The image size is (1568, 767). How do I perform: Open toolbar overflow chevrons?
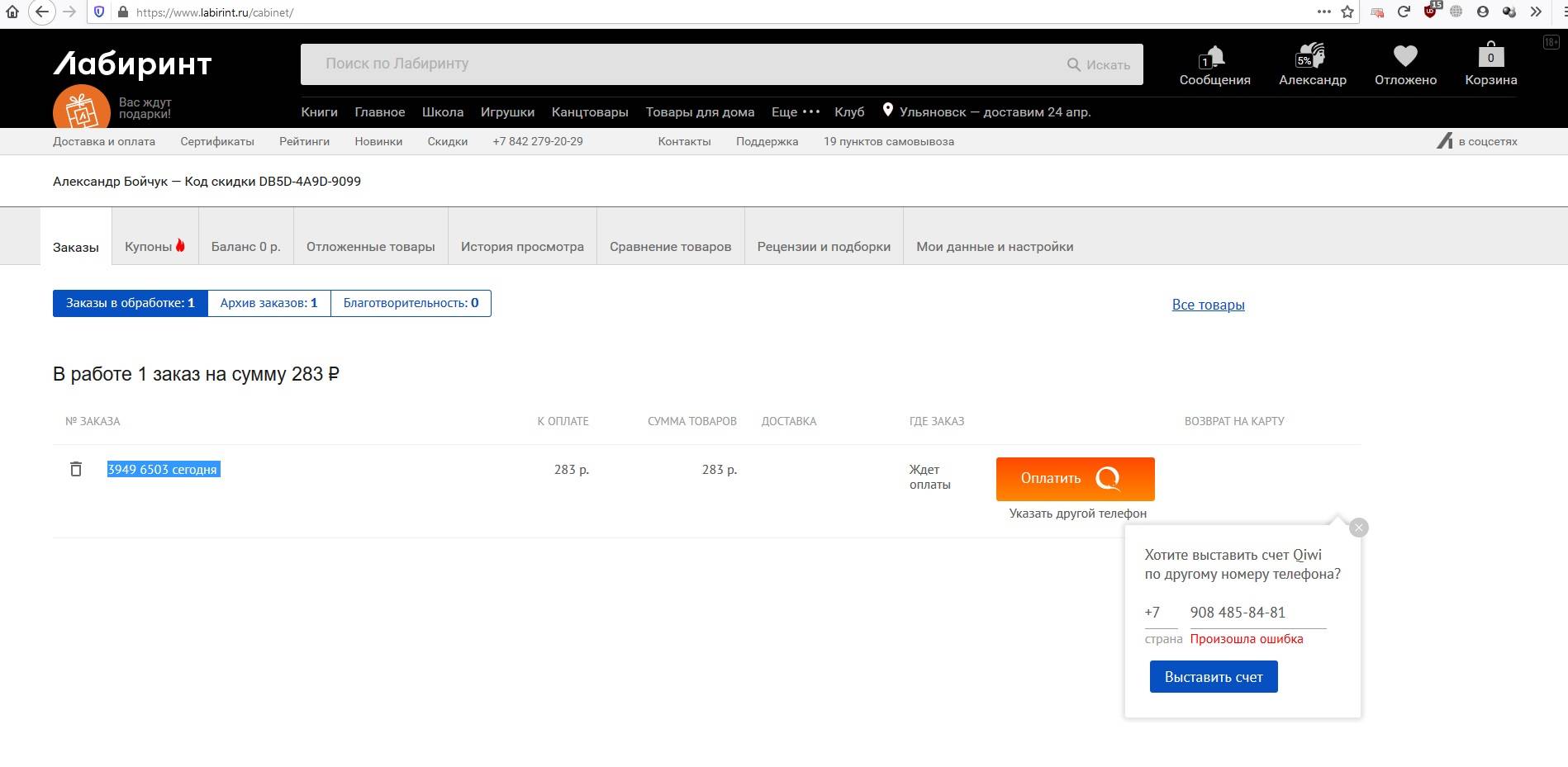[1536, 12]
